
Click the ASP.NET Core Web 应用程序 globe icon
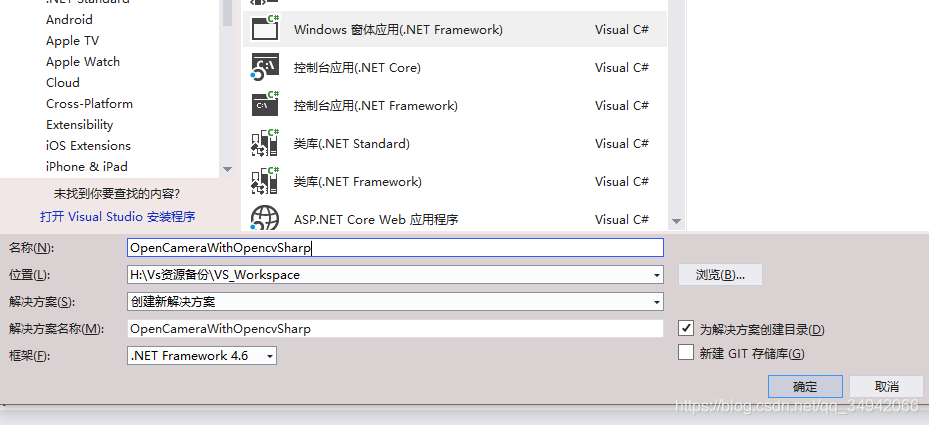point(265,218)
